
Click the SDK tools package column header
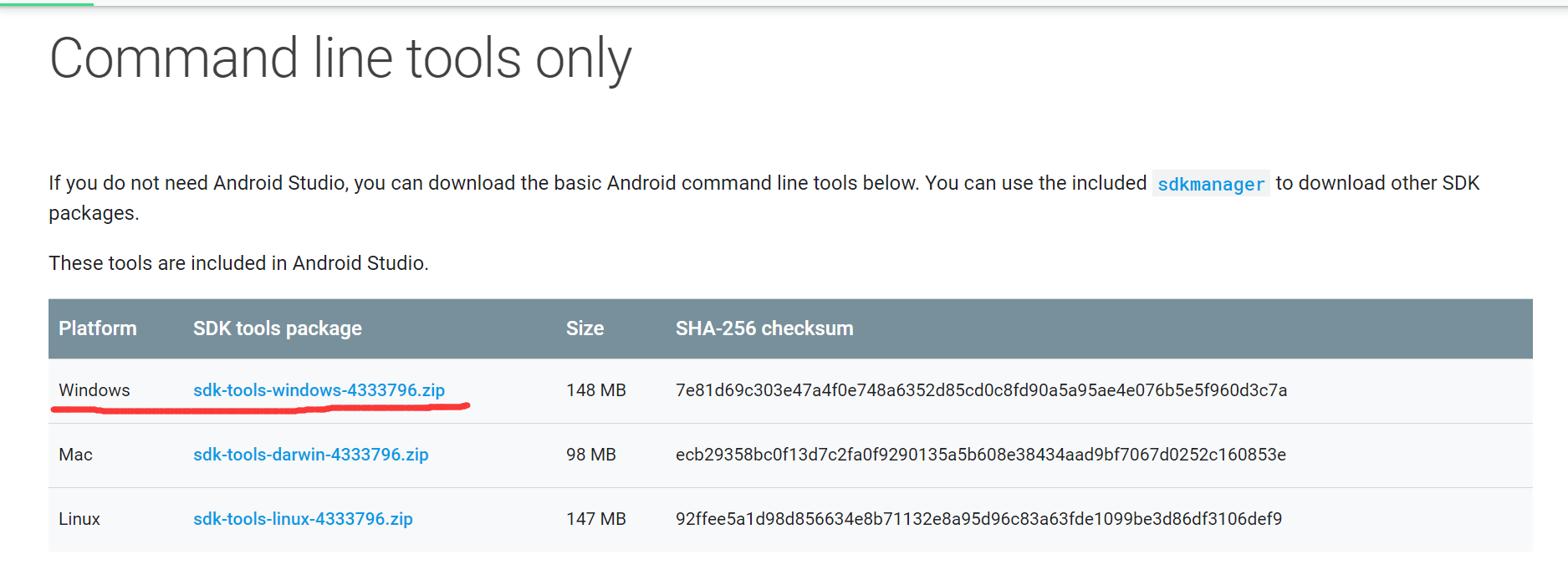pyautogui.click(x=278, y=328)
